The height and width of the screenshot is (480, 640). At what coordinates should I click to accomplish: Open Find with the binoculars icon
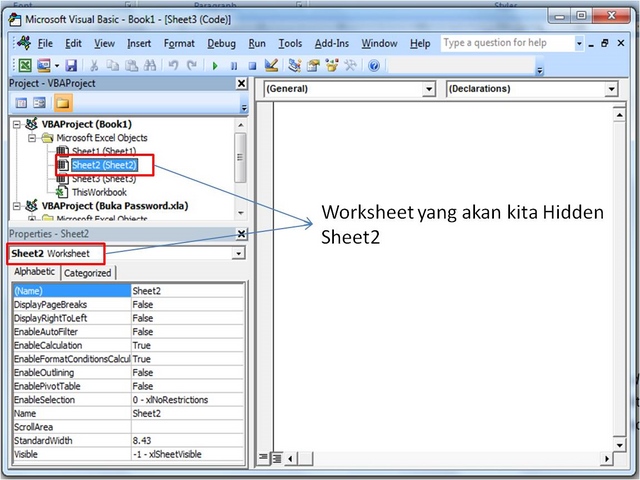[x=150, y=65]
